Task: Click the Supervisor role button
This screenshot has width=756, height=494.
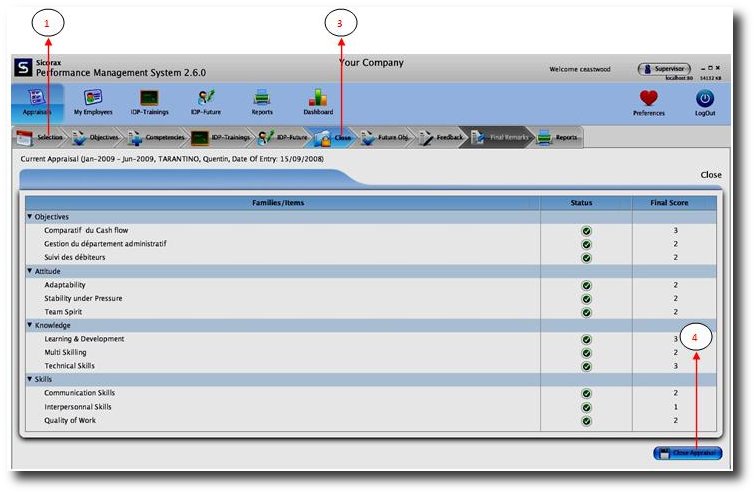Action: tap(664, 69)
